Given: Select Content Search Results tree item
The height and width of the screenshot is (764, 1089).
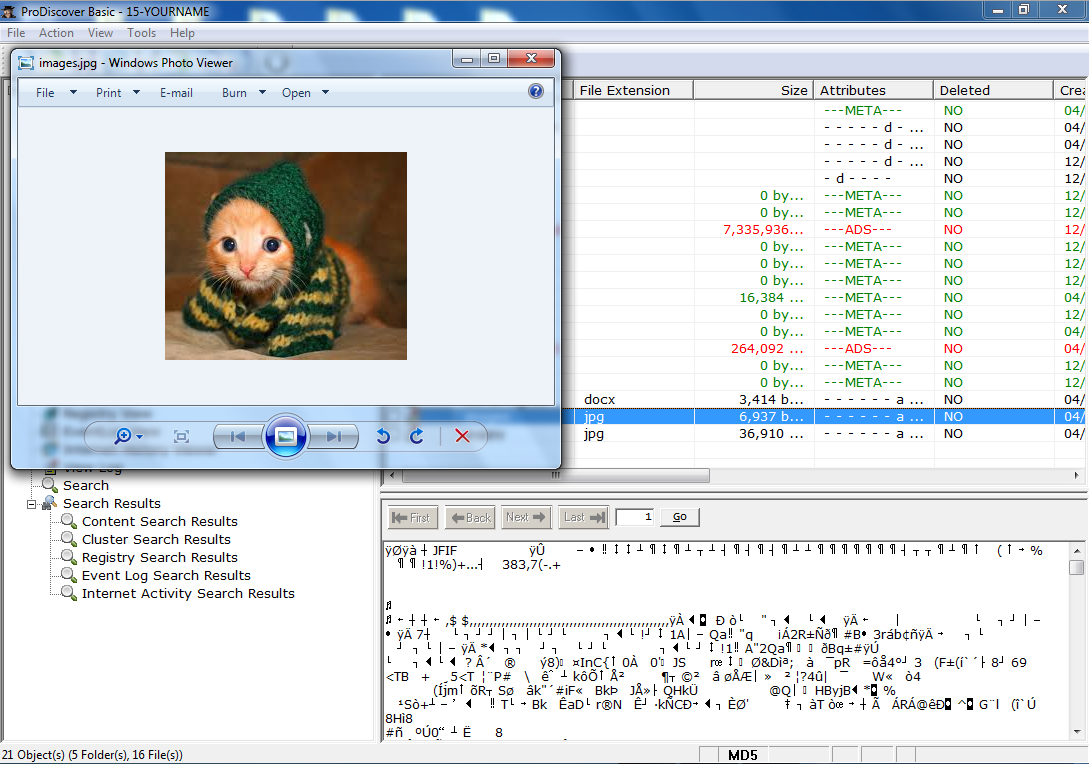Looking at the screenshot, I should [x=160, y=521].
